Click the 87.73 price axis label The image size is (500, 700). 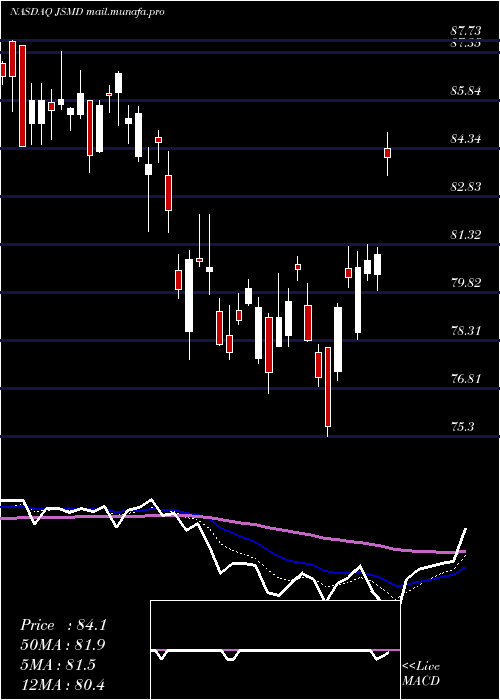click(x=466, y=31)
